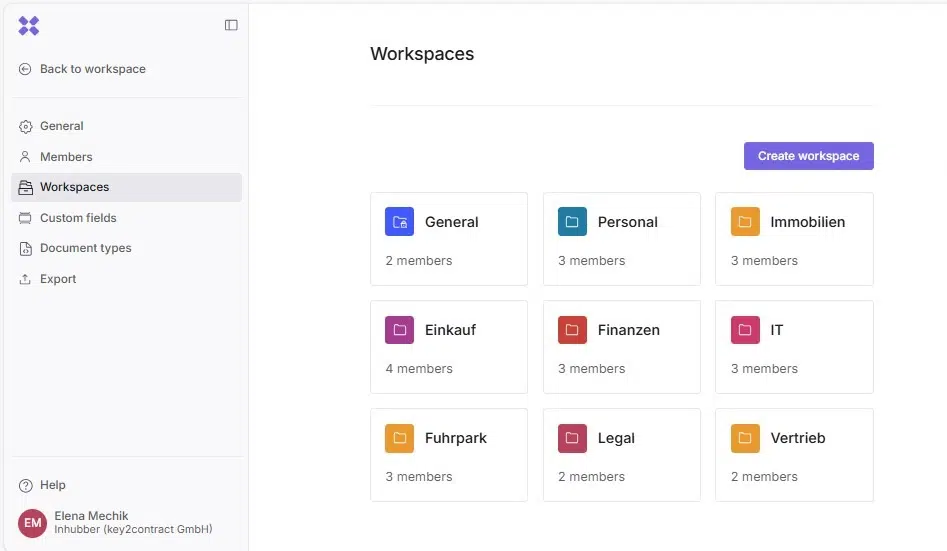Select Workspaces in the sidebar
The width and height of the screenshot is (947, 551).
pyautogui.click(x=74, y=187)
